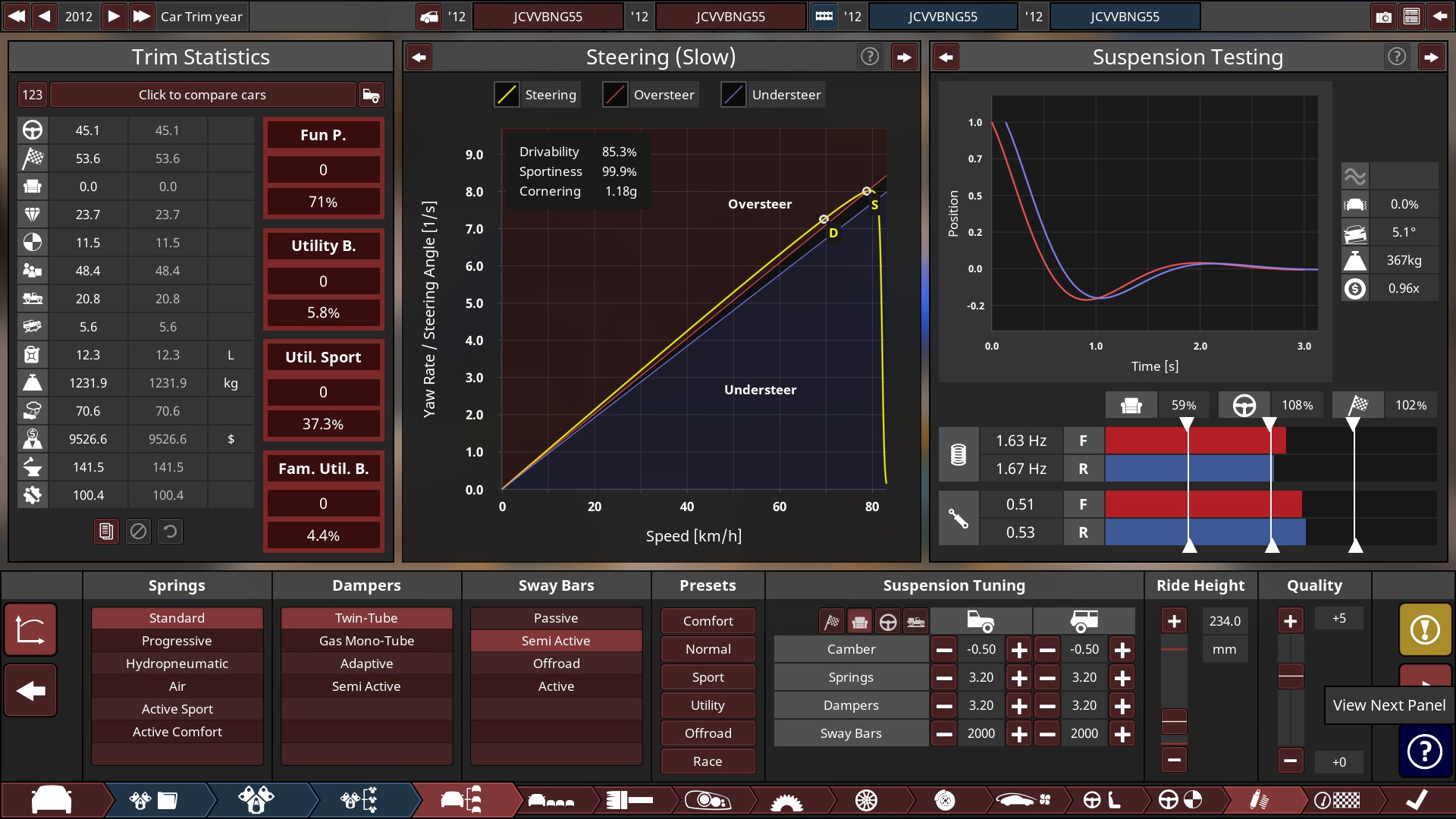Click the copy stats clipboard icon
Image resolution: width=1456 pixels, height=819 pixels.
(x=106, y=532)
